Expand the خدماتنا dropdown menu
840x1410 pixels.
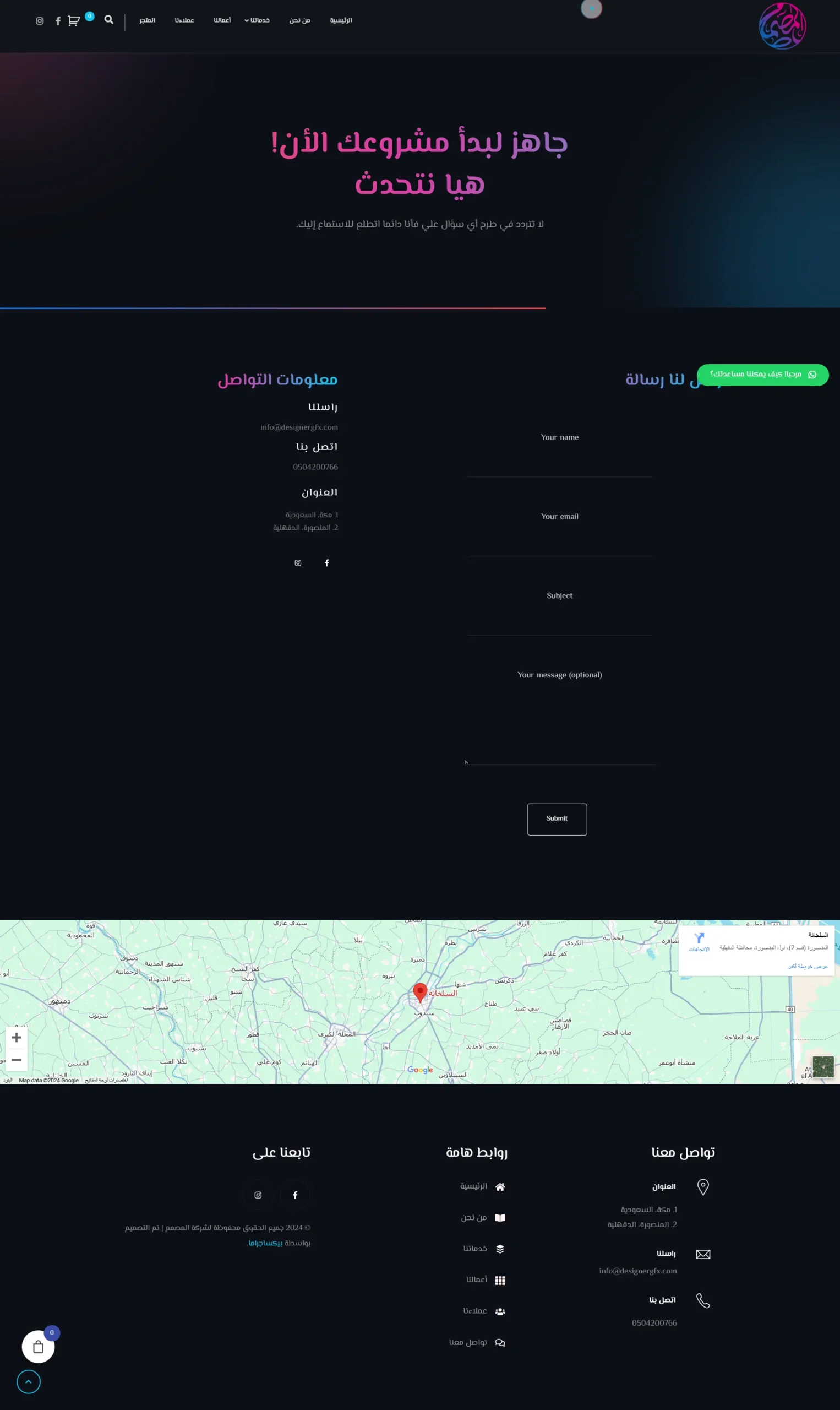click(257, 20)
